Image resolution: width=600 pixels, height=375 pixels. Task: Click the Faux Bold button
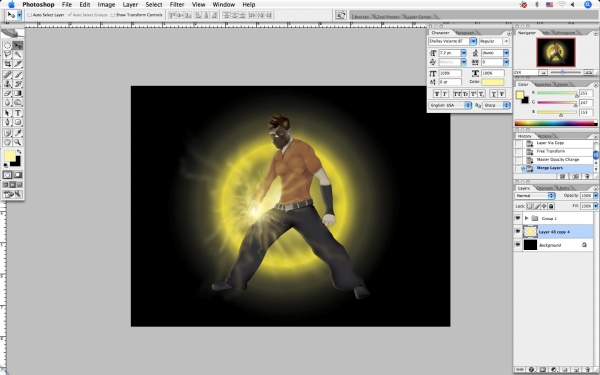(437, 94)
